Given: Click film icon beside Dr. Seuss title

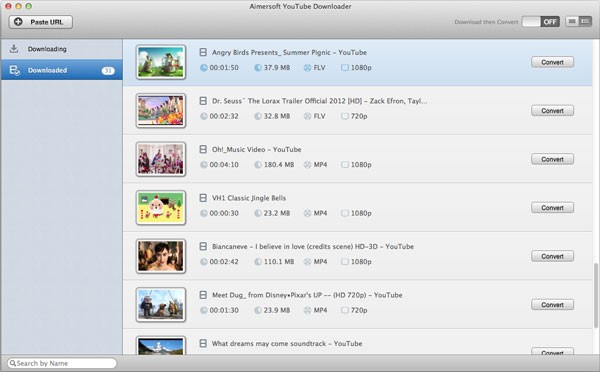Looking at the screenshot, I should click(203, 101).
